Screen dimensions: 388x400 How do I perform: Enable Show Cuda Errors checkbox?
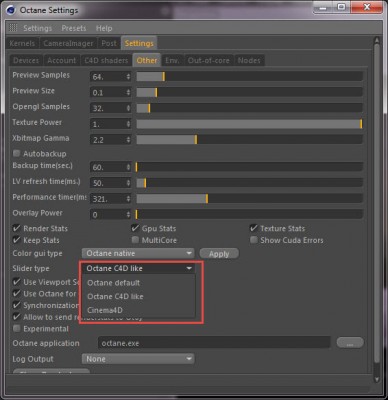(254, 240)
